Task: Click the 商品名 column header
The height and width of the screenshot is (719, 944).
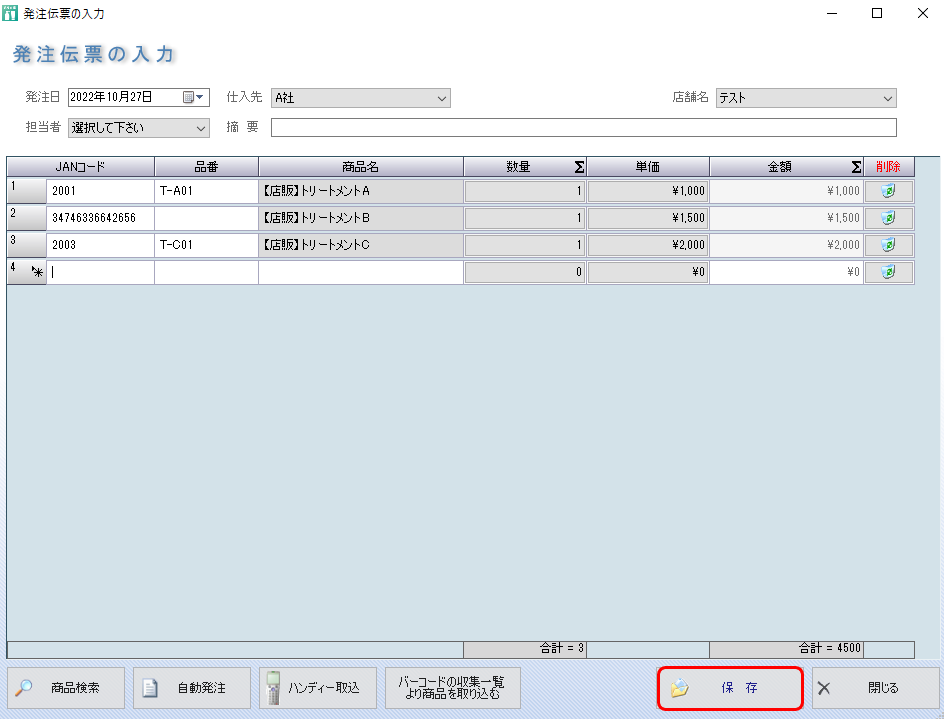Action: click(x=360, y=167)
